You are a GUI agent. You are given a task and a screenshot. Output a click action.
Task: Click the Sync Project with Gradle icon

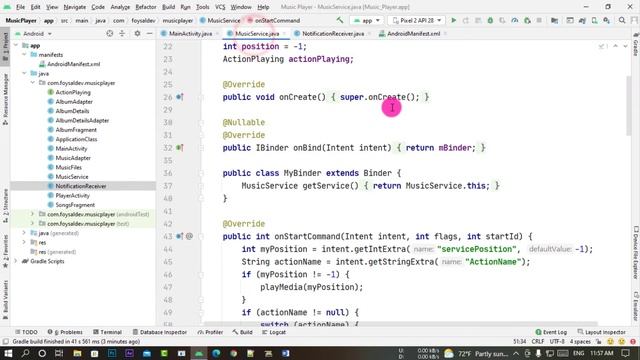coord(582,20)
